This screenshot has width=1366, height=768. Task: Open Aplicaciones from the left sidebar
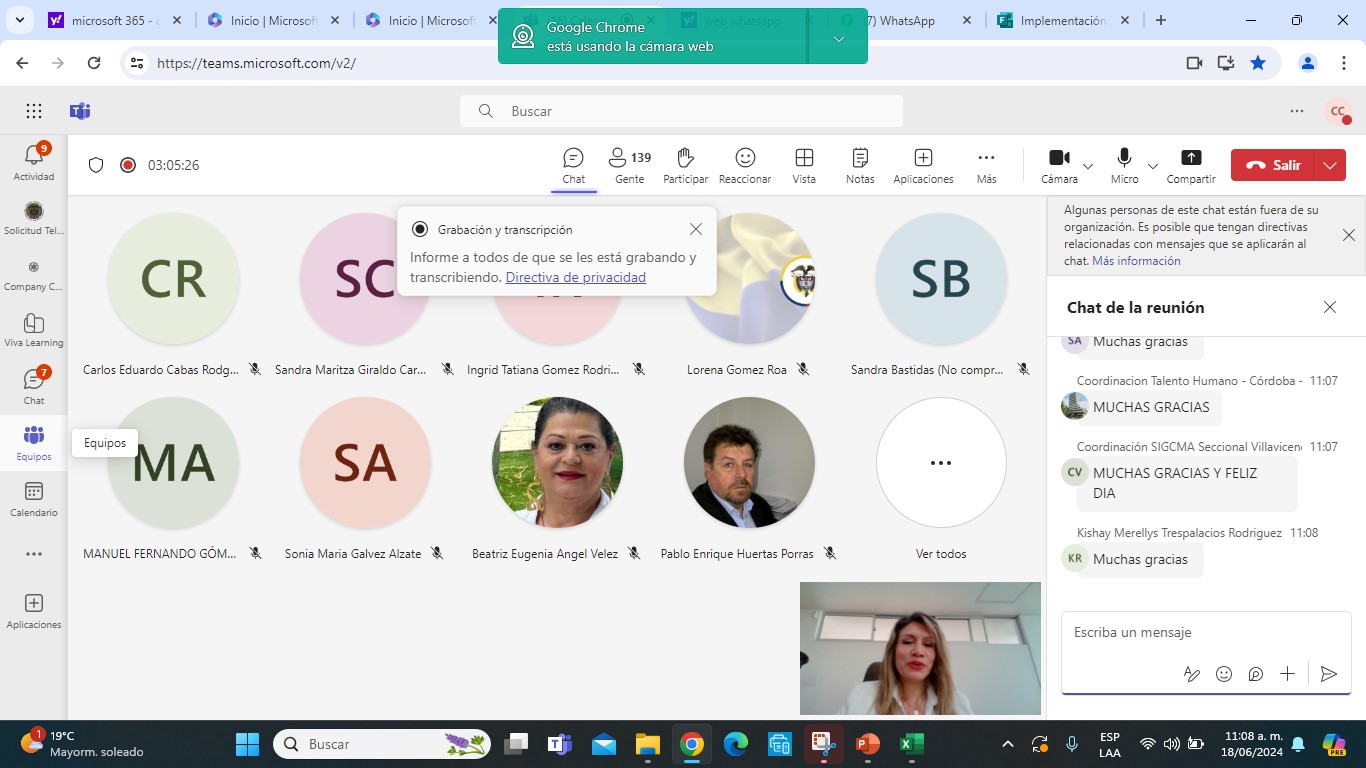[34, 610]
